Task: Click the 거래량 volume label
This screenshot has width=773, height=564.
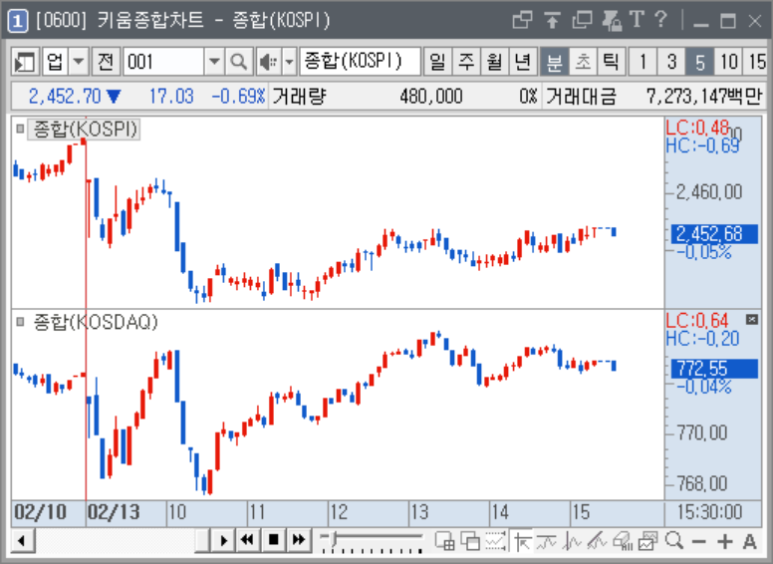Action: [x=300, y=96]
